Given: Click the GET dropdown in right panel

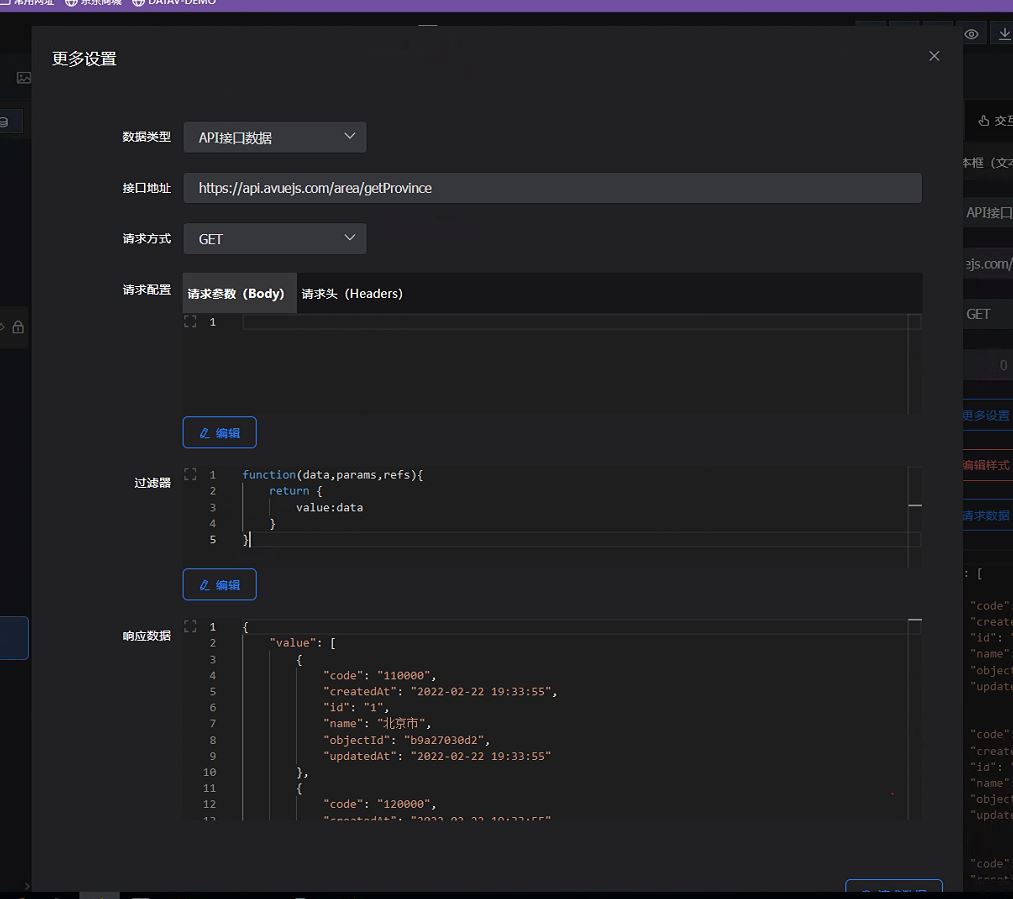Looking at the screenshot, I should 988,314.
